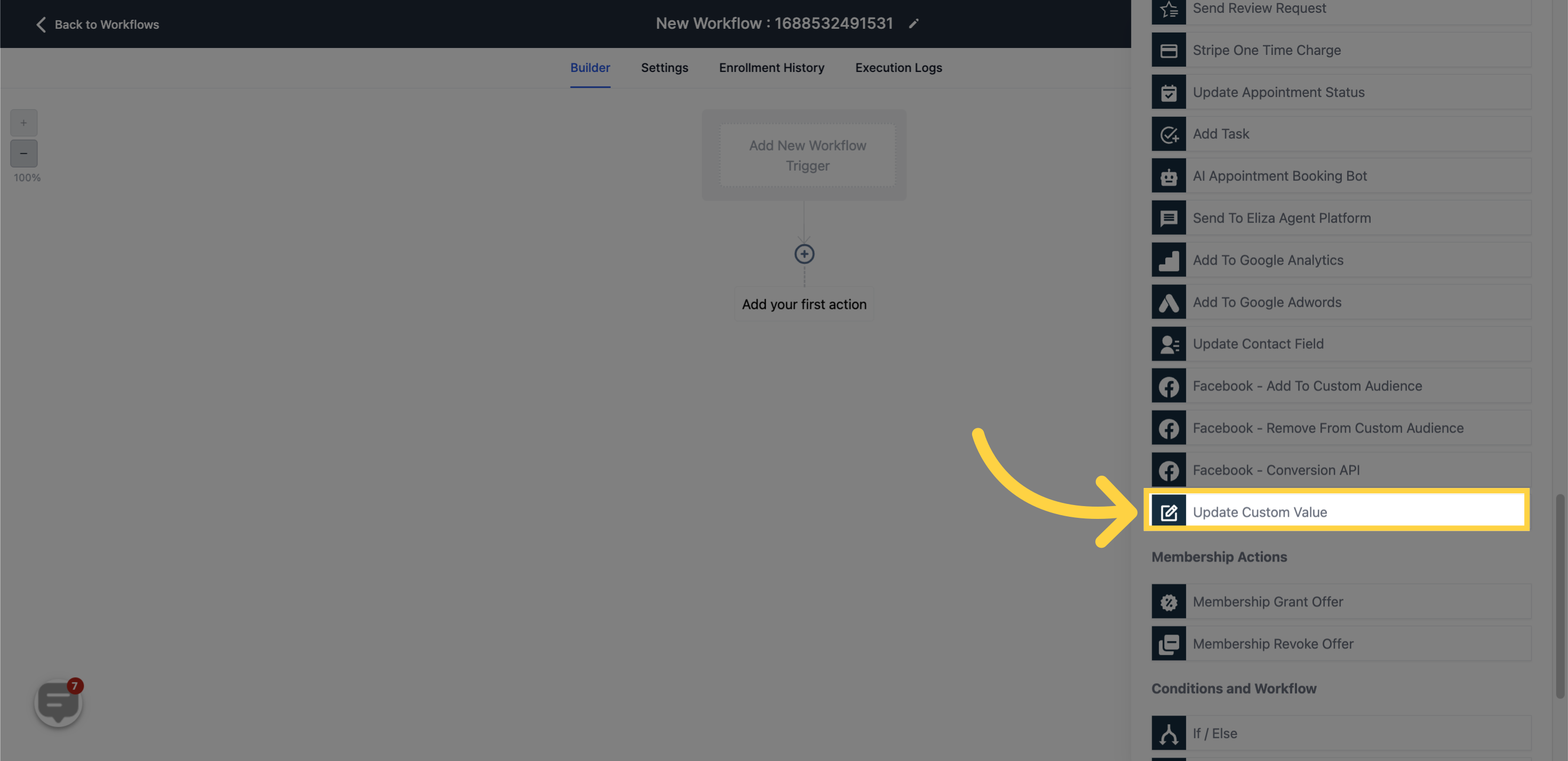Click the Execution Logs tab
Viewport: 1568px width, 761px height.
point(898,68)
